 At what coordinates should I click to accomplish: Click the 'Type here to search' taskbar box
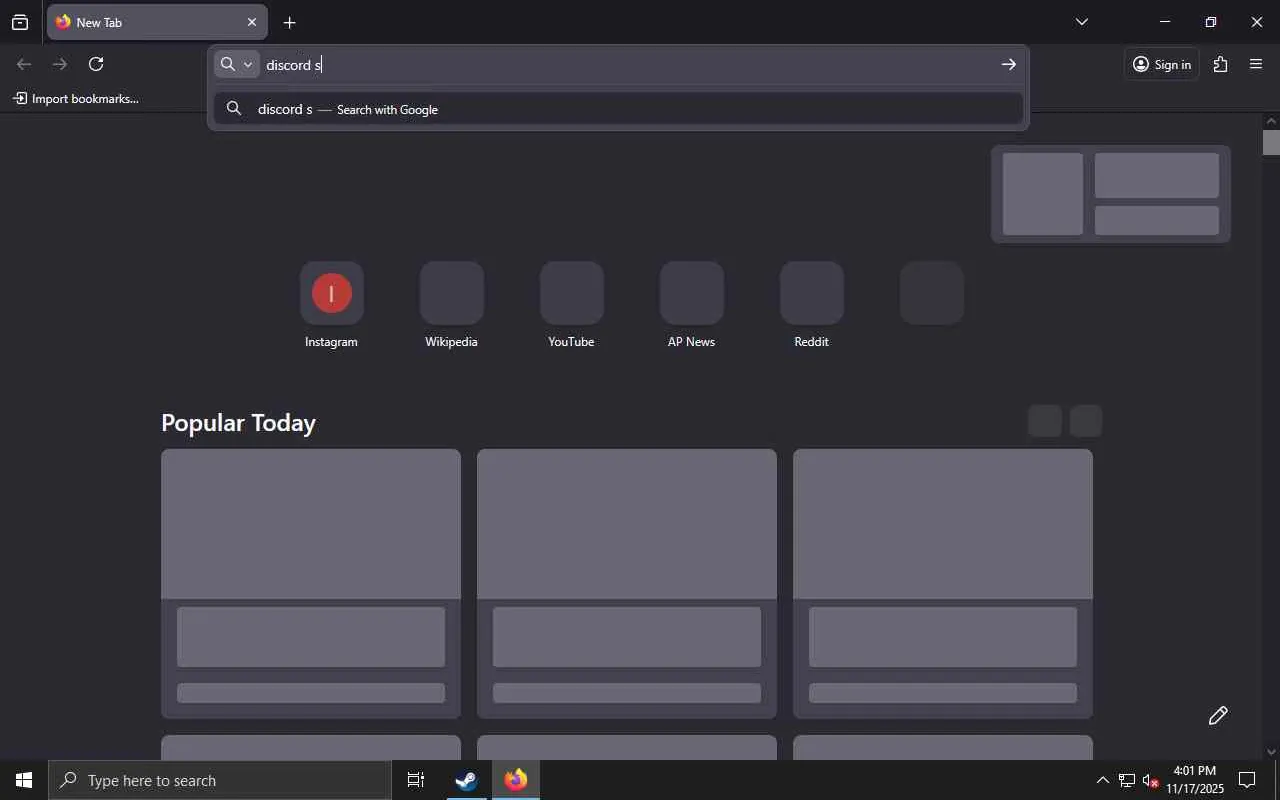pos(220,780)
